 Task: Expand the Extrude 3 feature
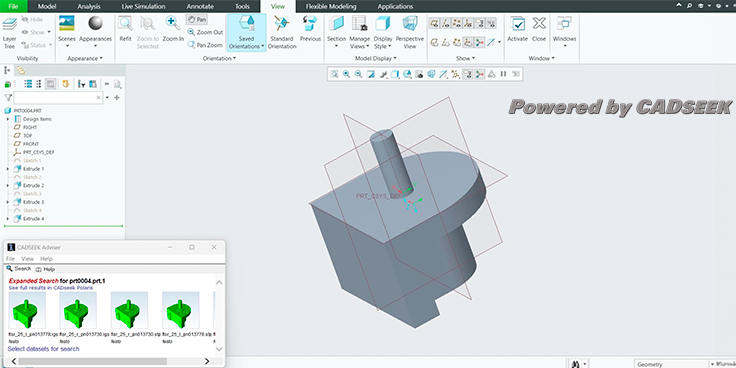click(x=8, y=202)
